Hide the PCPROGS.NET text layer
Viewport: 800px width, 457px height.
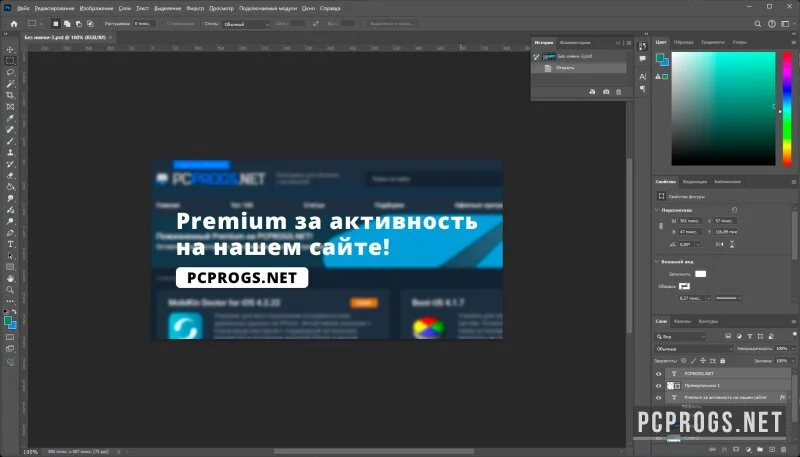coord(658,373)
